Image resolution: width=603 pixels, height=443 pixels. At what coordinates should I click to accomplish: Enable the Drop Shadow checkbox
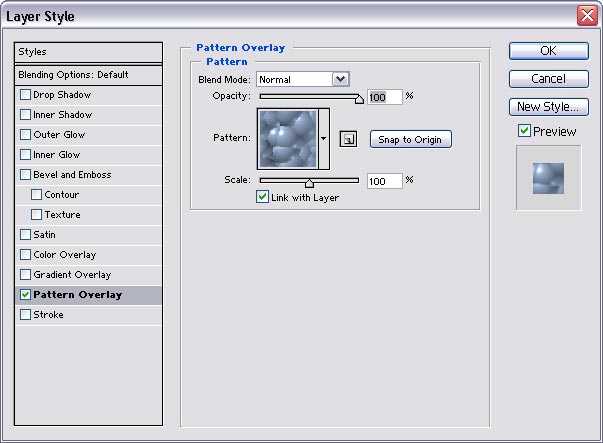tap(25, 95)
